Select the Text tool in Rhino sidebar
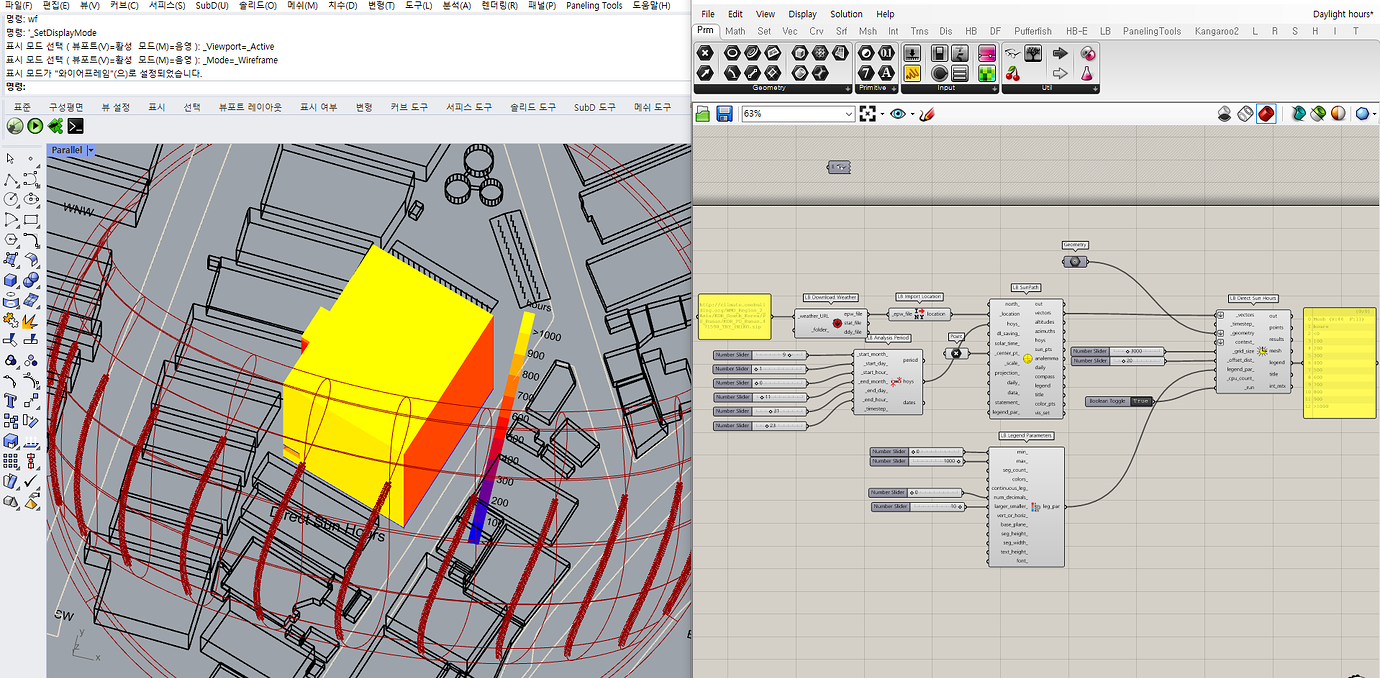Screen dimensions: 1380x678 pos(11,400)
